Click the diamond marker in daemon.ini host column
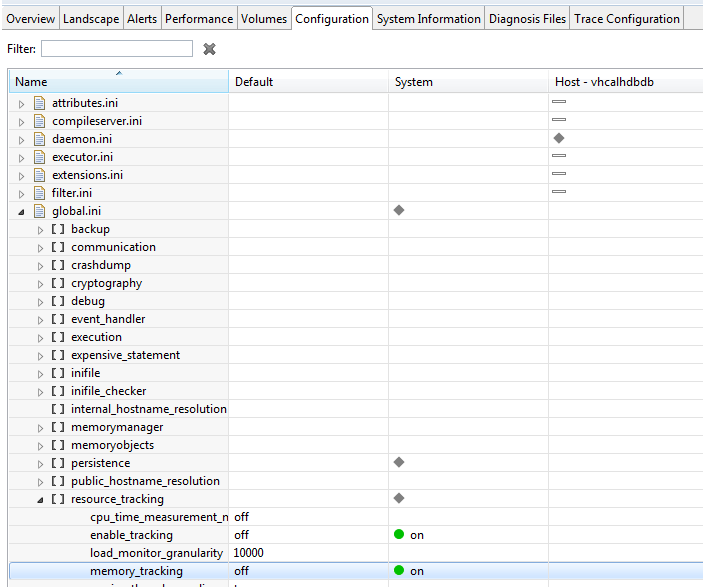The image size is (703, 587). tap(559, 139)
